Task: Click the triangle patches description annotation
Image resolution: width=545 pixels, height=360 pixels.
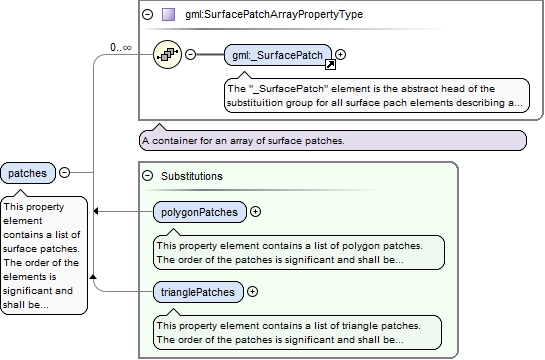Action: pyautogui.click(x=298, y=333)
